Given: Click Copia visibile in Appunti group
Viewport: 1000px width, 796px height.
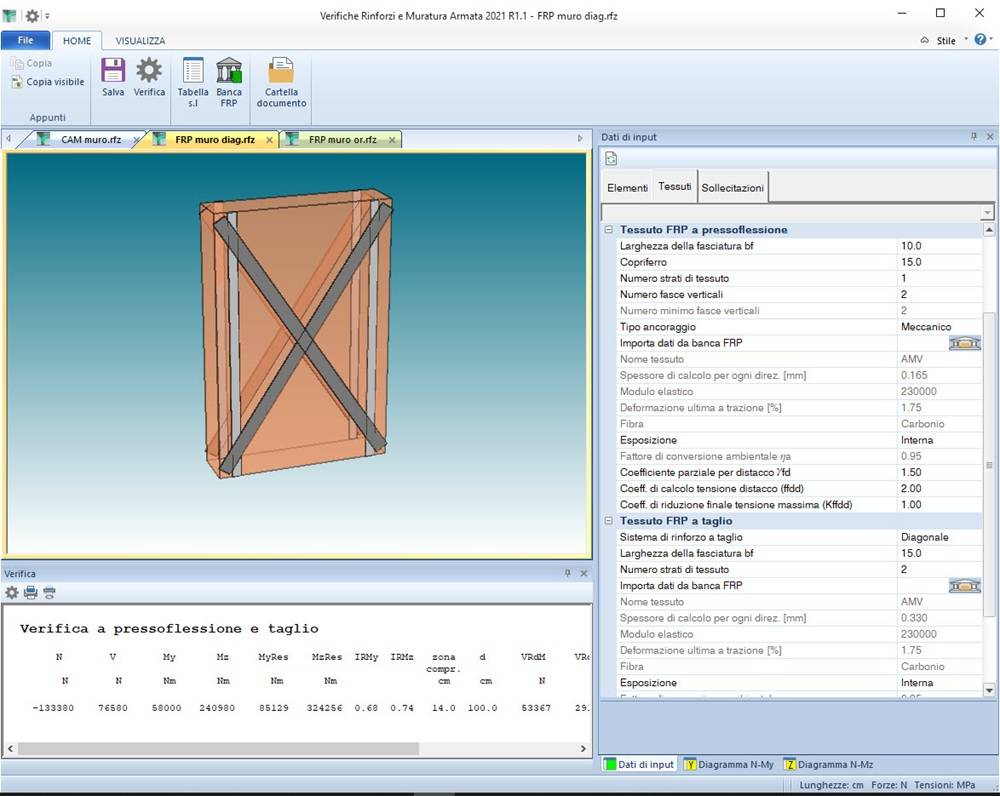Looking at the screenshot, I should (x=48, y=82).
